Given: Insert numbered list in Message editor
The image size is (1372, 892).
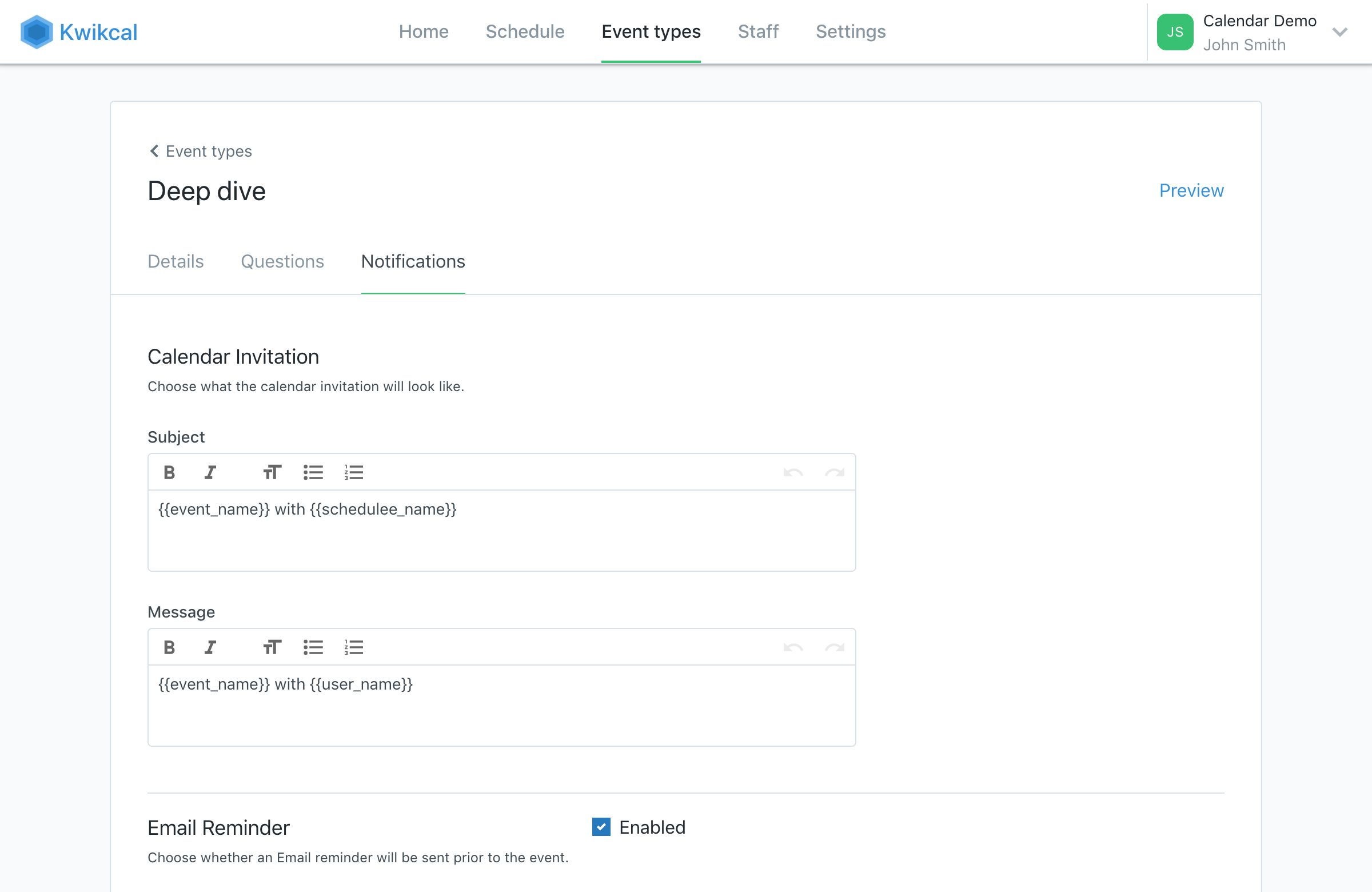Looking at the screenshot, I should click(x=353, y=647).
